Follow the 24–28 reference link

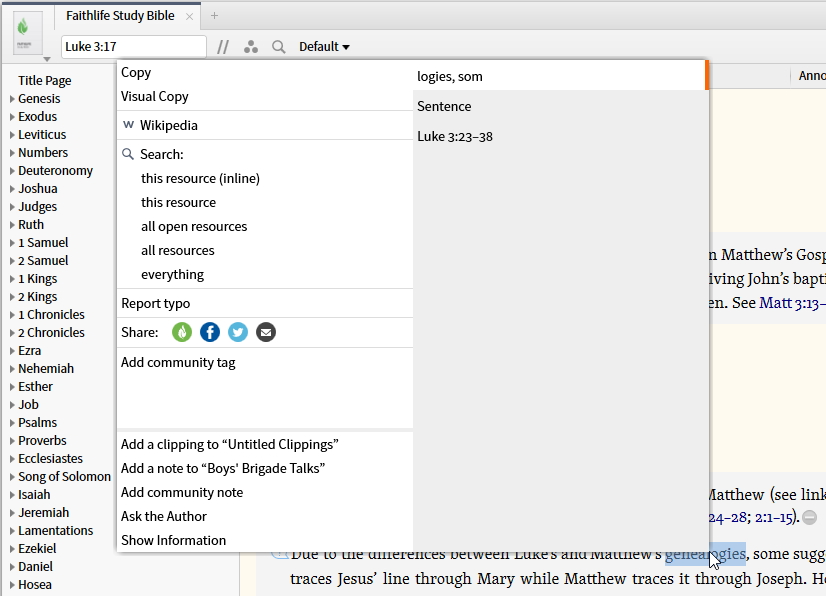pos(727,518)
